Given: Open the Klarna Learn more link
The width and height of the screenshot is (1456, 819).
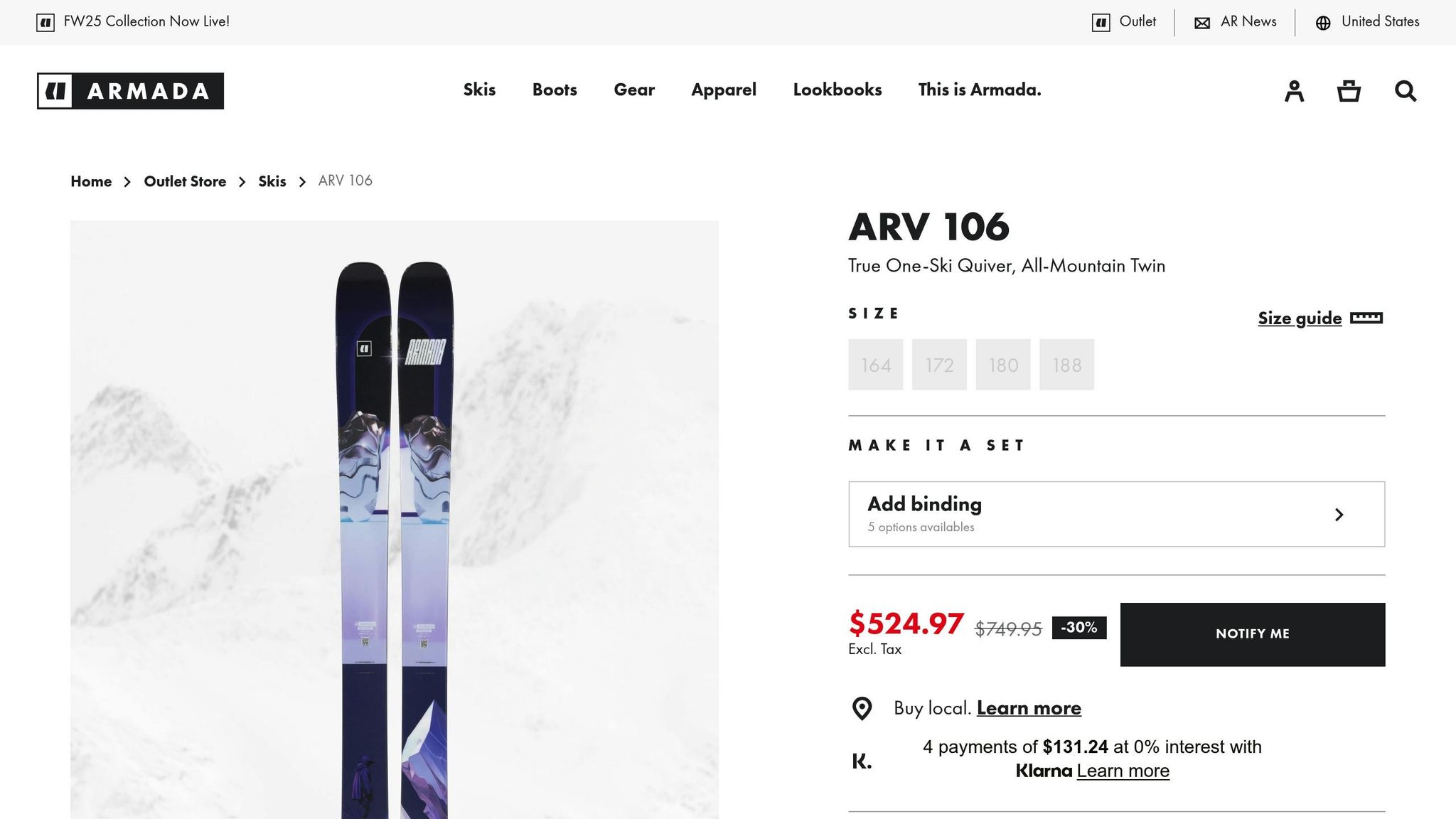Looking at the screenshot, I should coord(1123,771).
